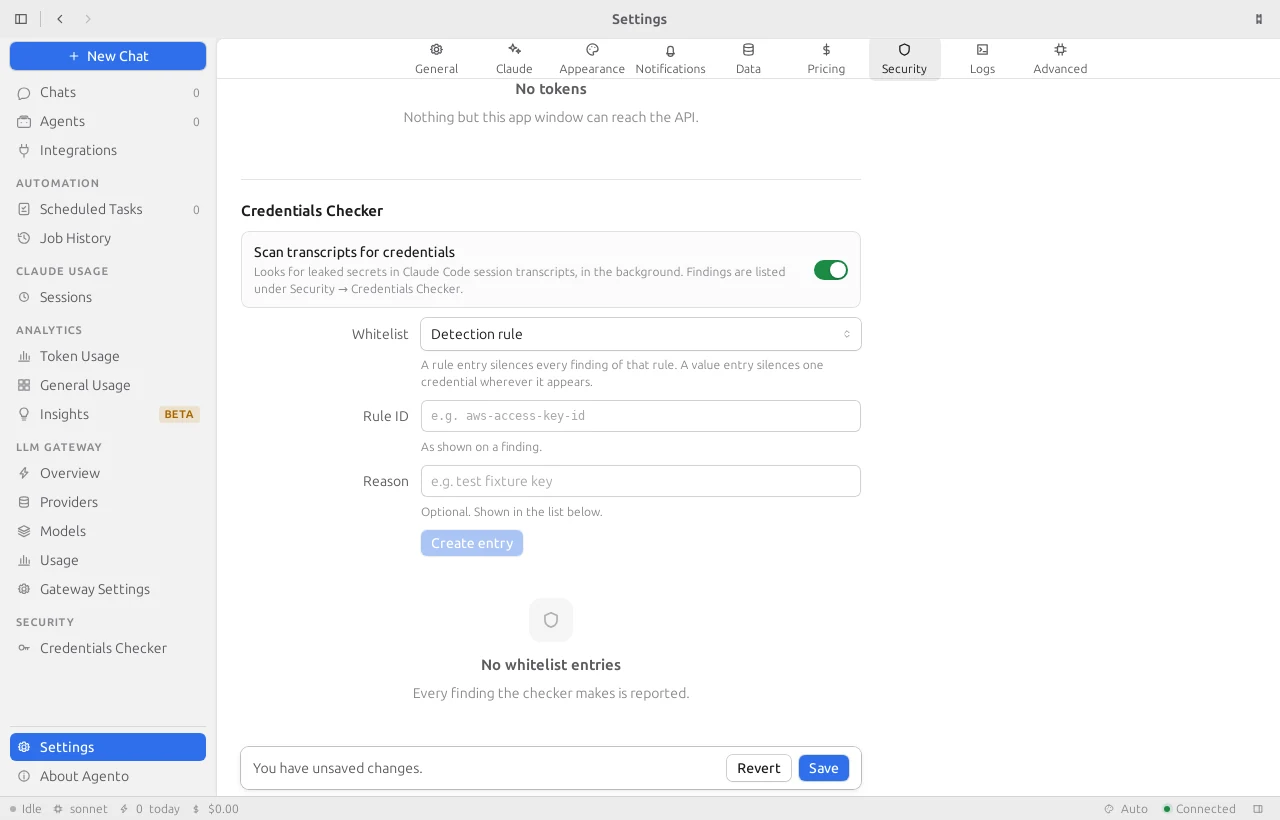1280x820 pixels.
Task: Open About Agento
Action: click(108, 776)
